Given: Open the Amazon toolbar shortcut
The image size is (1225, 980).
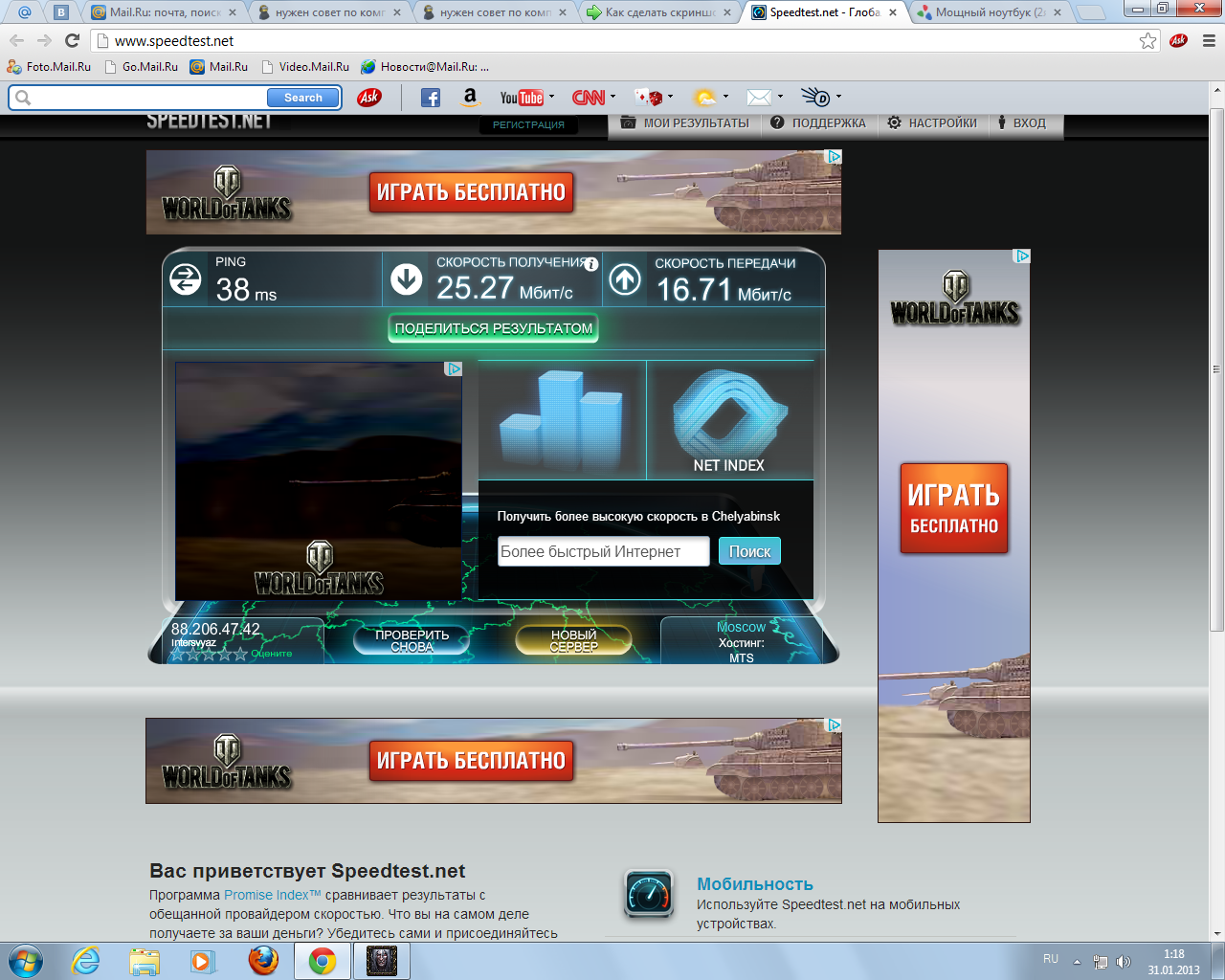Looking at the screenshot, I should click(470, 98).
